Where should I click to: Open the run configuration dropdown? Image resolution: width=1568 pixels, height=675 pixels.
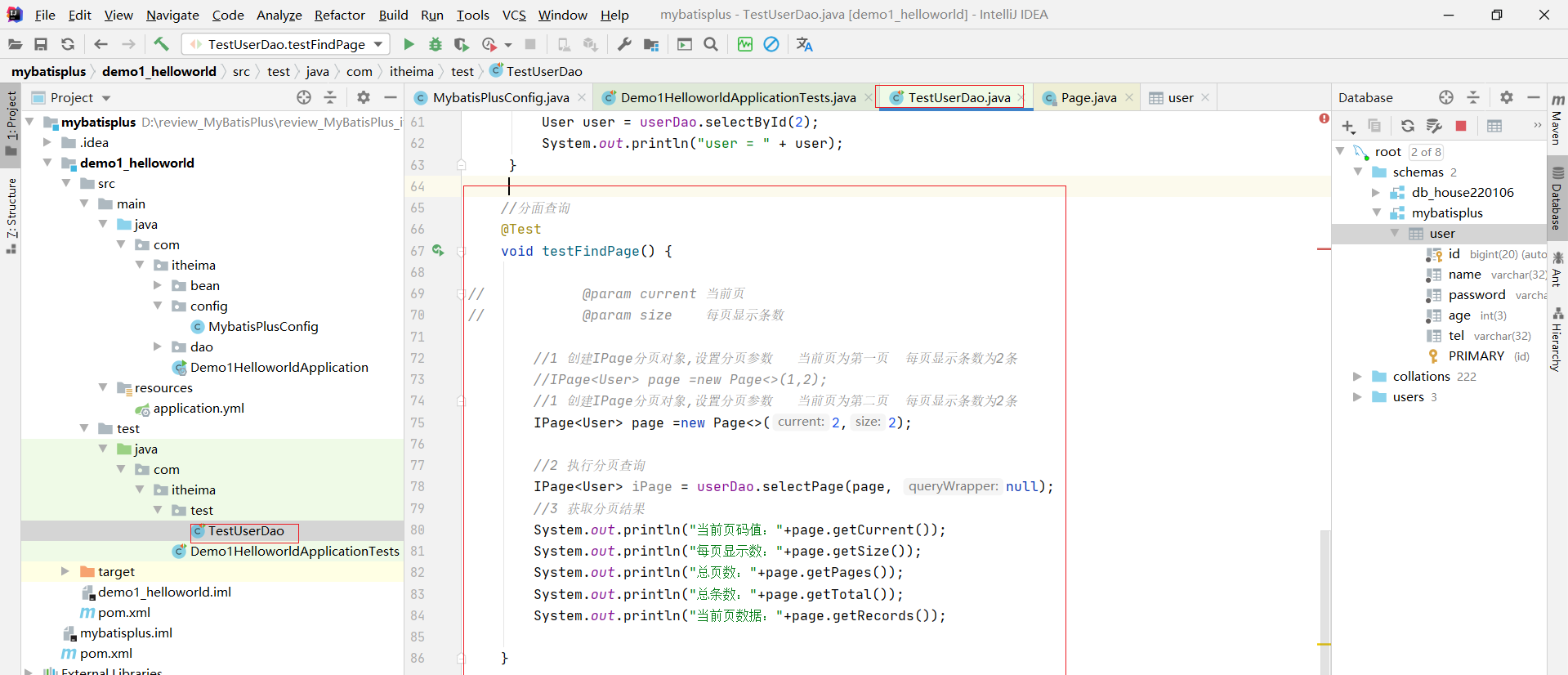click(x=287, y=44)
